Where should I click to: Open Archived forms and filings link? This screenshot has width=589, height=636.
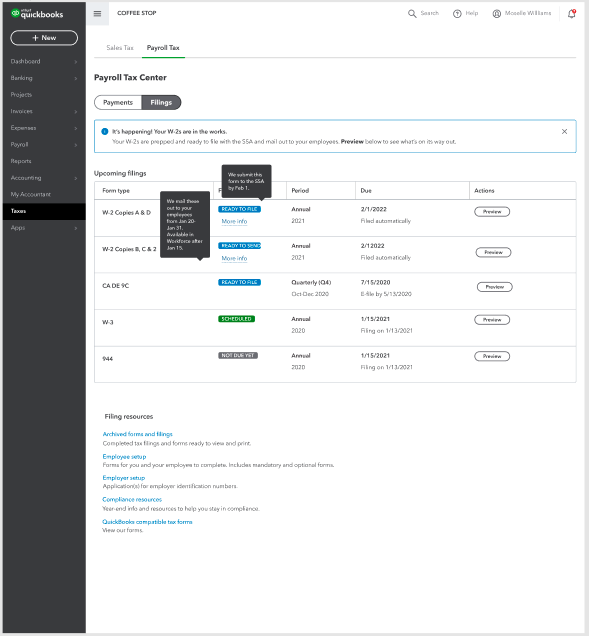click(x=138, y=434)
